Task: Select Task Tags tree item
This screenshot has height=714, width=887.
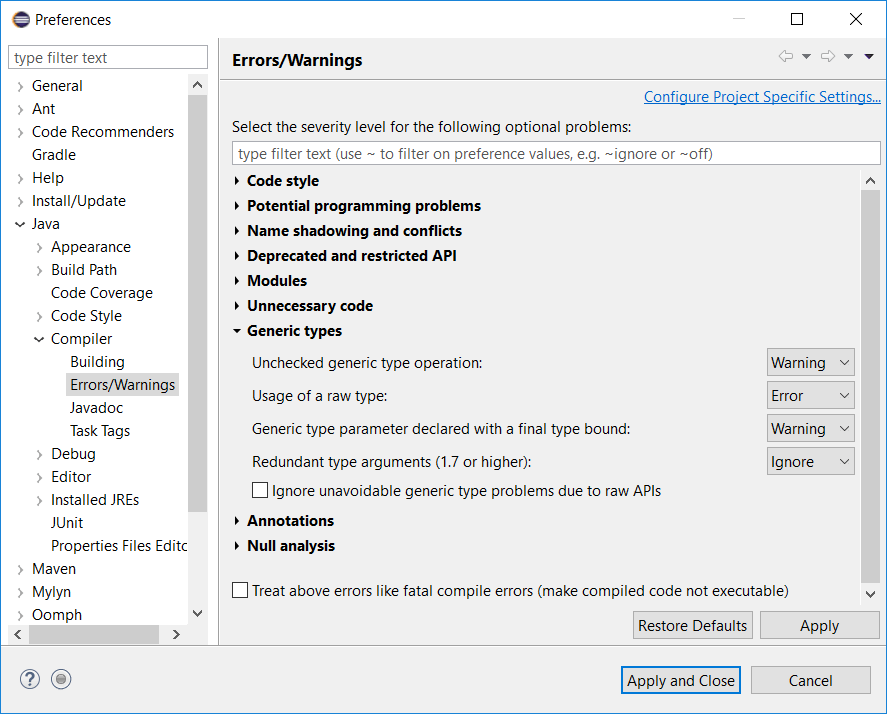Action: click(100, 431)
